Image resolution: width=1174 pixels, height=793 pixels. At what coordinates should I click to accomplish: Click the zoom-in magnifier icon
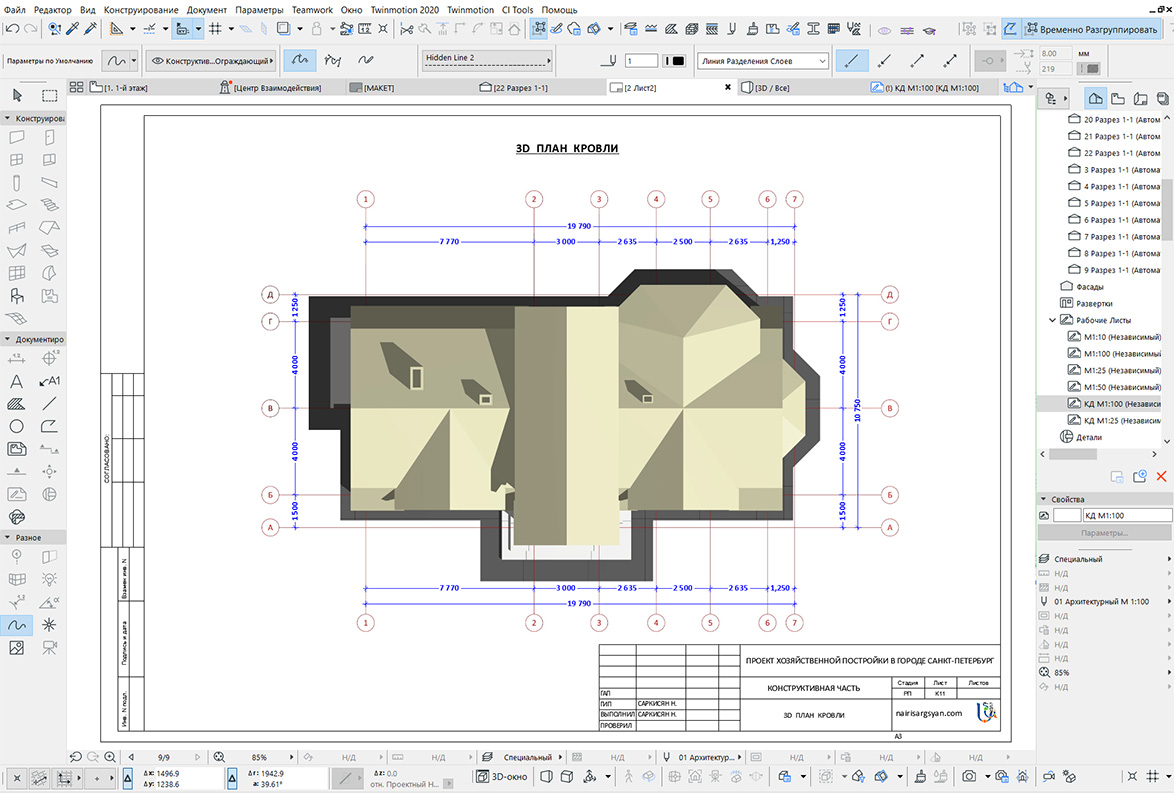tap(110, 757)
